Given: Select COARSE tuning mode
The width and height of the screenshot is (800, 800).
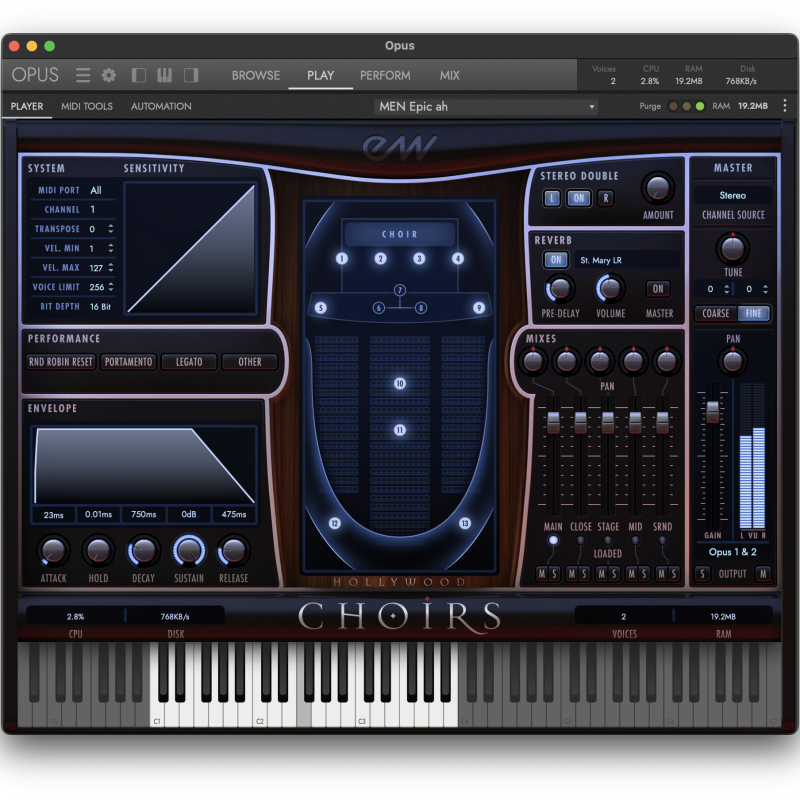Looking at the screenshot, I should (x=716, y=313).
